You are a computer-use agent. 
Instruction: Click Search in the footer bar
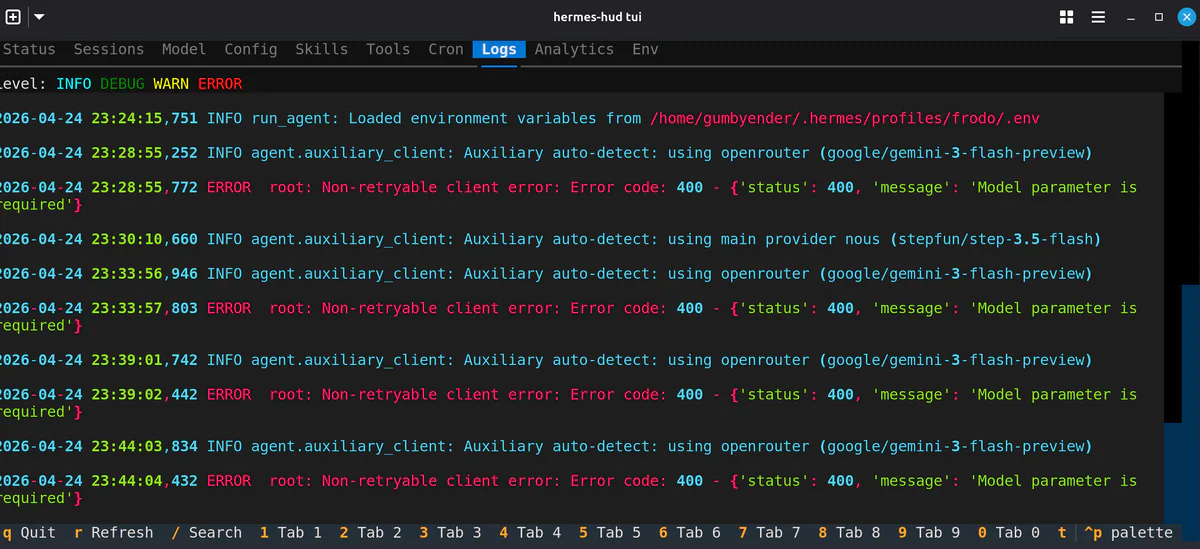207,533
